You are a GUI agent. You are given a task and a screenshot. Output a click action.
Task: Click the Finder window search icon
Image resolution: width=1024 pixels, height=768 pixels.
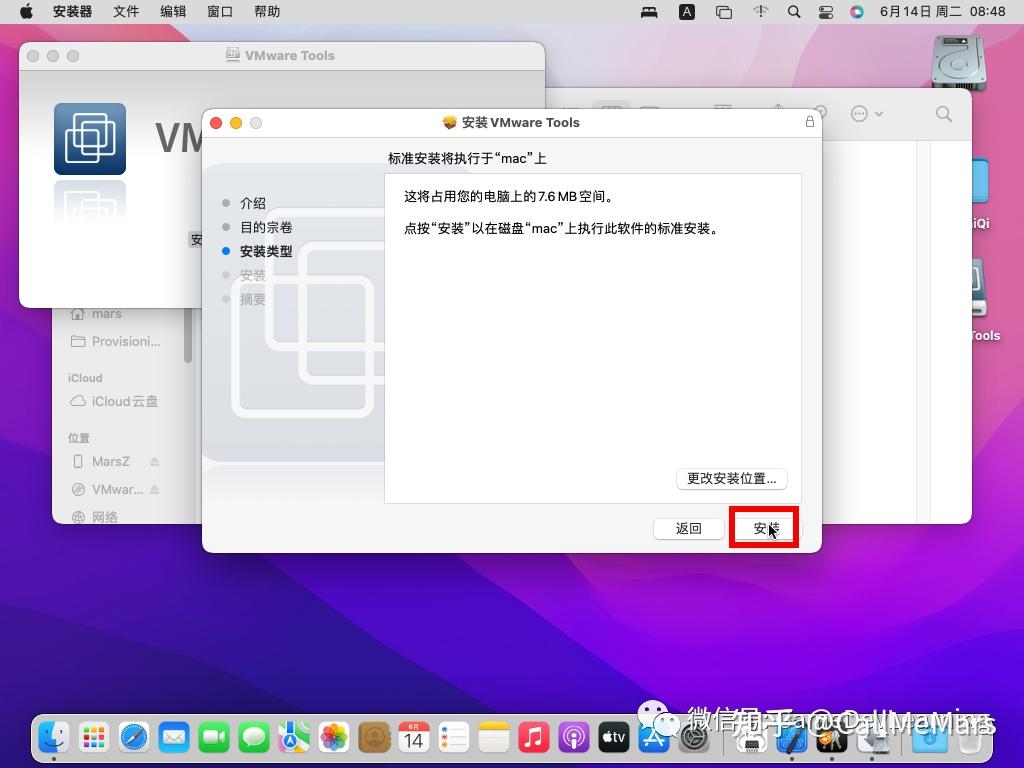(x=943, y=114)
